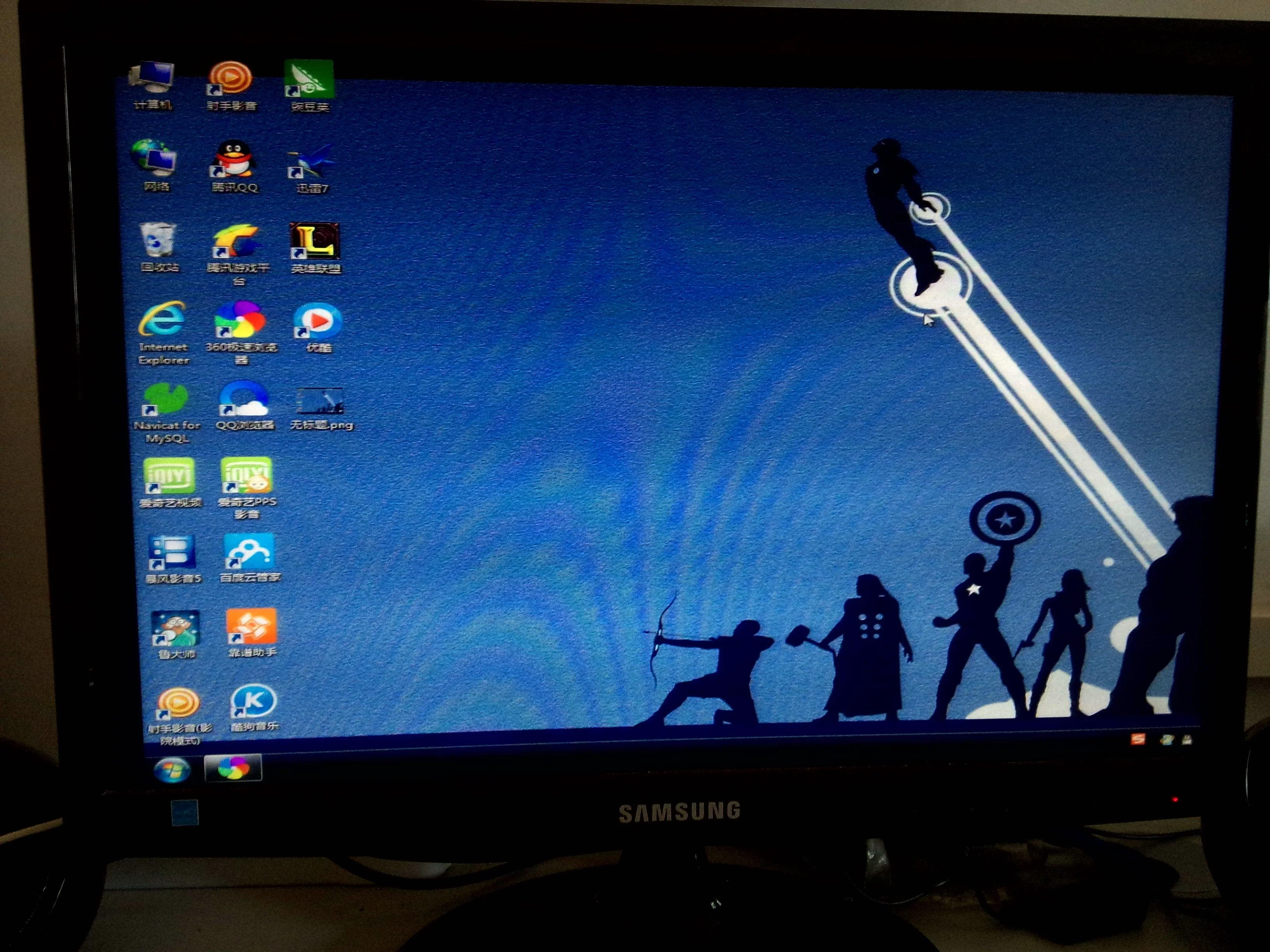This screenshot has height=952, width=1270.
Task: Click the 酷狗音乐 K icon
Action: pos(253,701)
